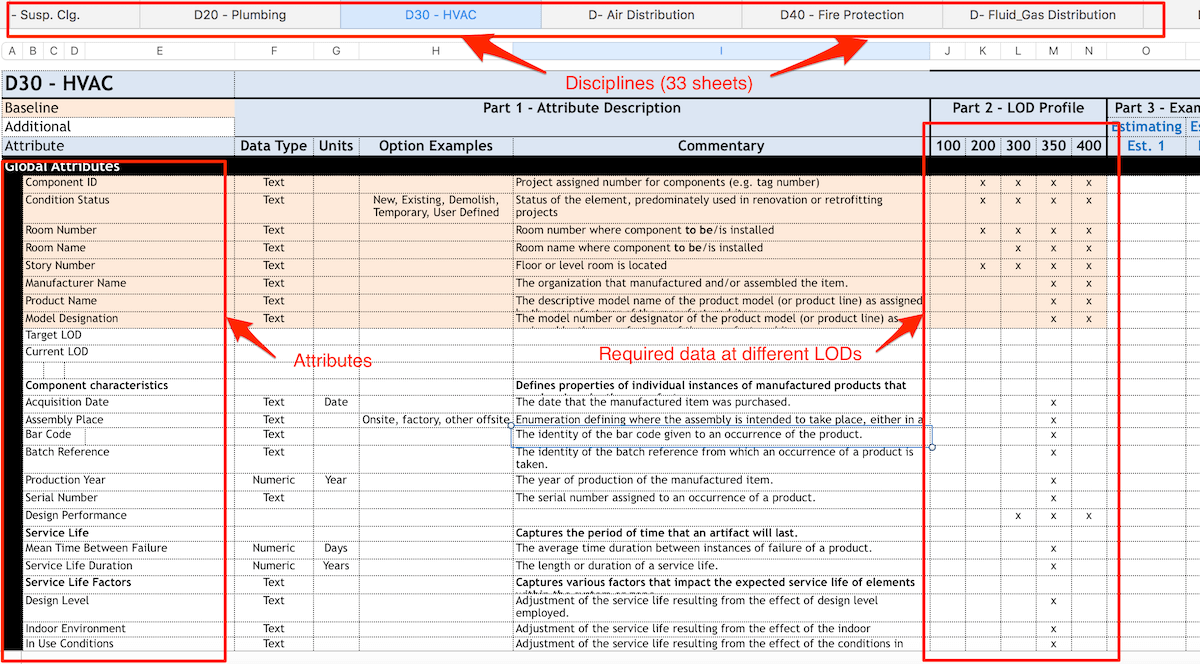
Task: Select the 'Floor or level room is located' commentary
Action: (x=721, y=266)
